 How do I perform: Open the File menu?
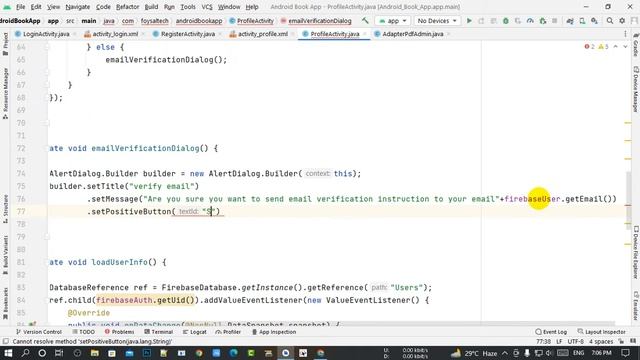tap(20, 7)
